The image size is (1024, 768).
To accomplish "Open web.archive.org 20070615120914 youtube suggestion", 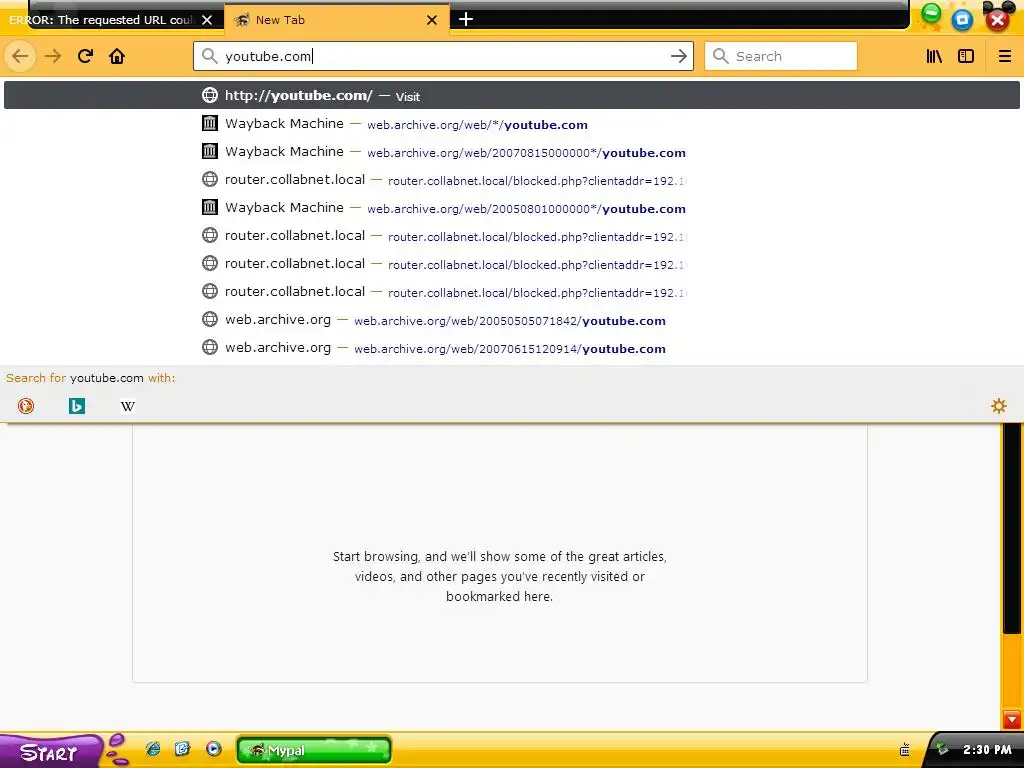I will (511, 348).
